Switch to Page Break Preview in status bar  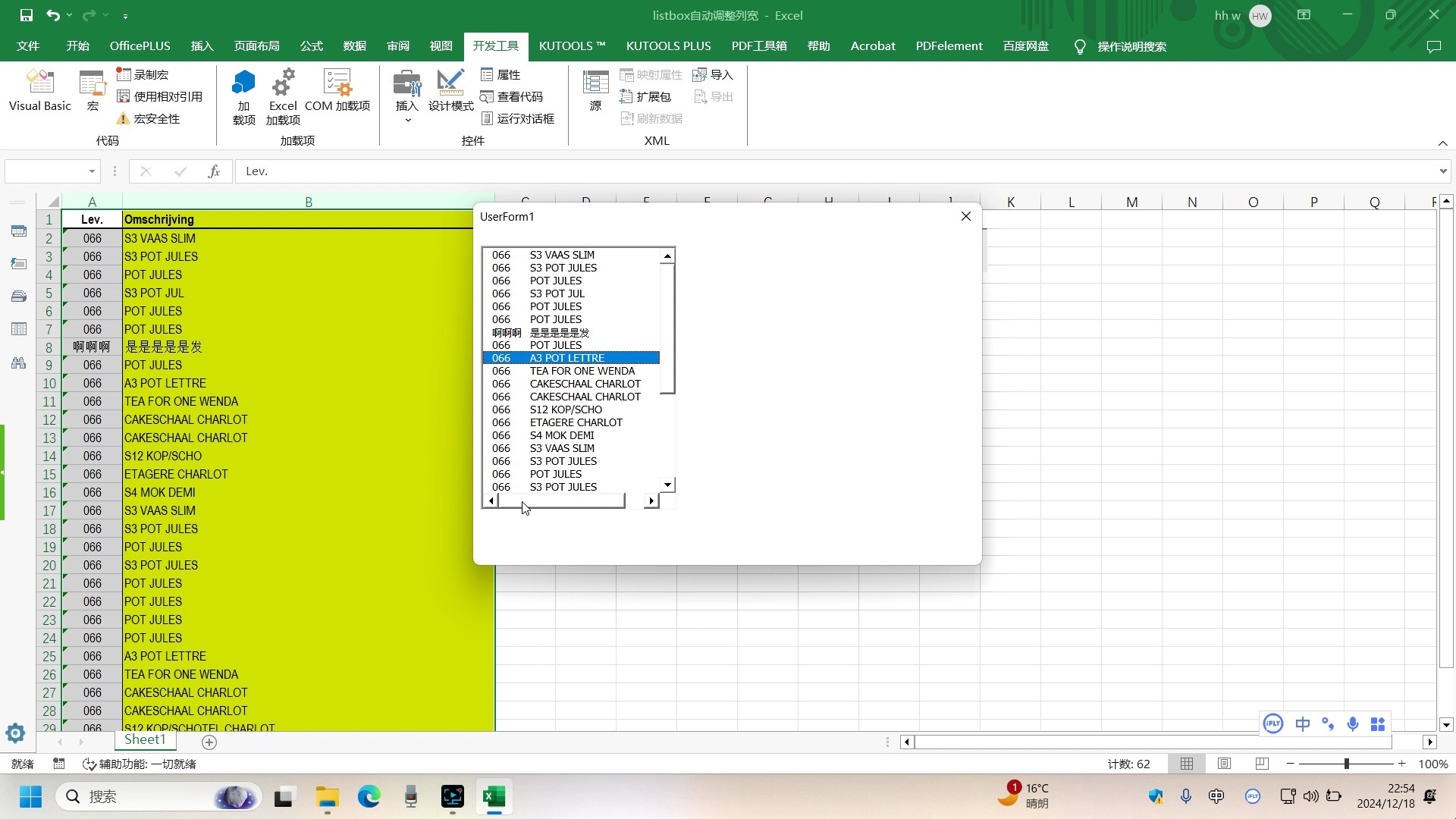(x=1261, y=764)
